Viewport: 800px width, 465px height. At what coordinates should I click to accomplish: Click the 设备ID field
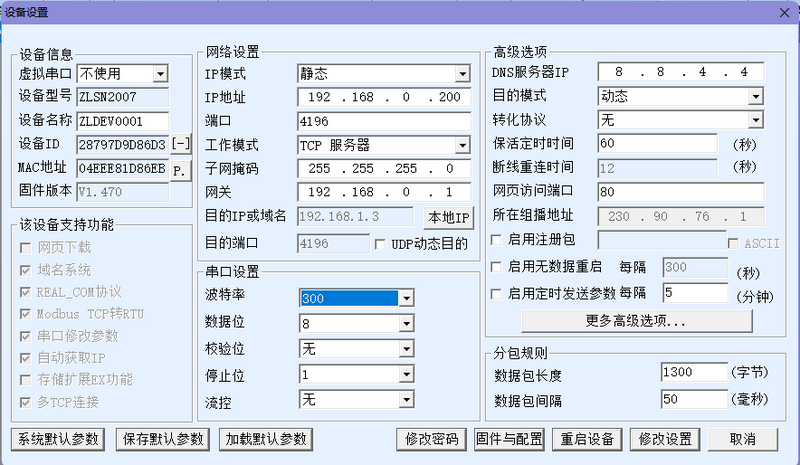[x=122, y=145]
